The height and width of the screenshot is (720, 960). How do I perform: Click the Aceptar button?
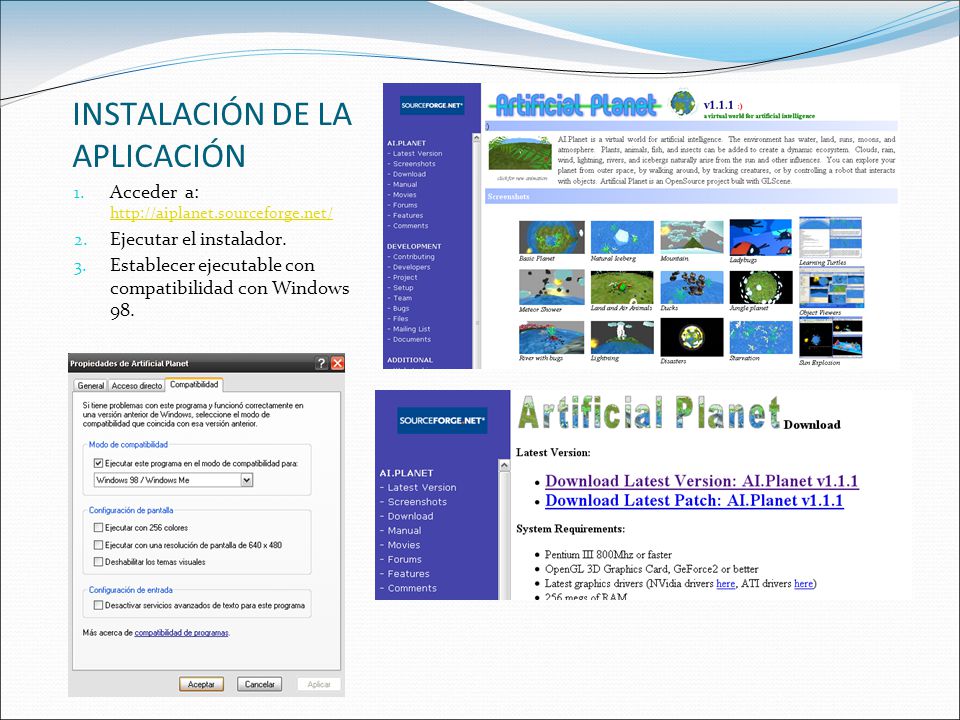tap(201, 684)
